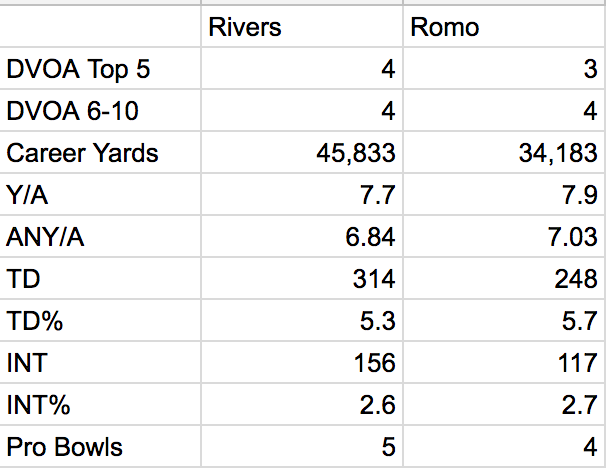Click the ANY/A row label cell
The height and width of the screenshot is (468, 606).
pyautogui.click(x=100, y=237)
